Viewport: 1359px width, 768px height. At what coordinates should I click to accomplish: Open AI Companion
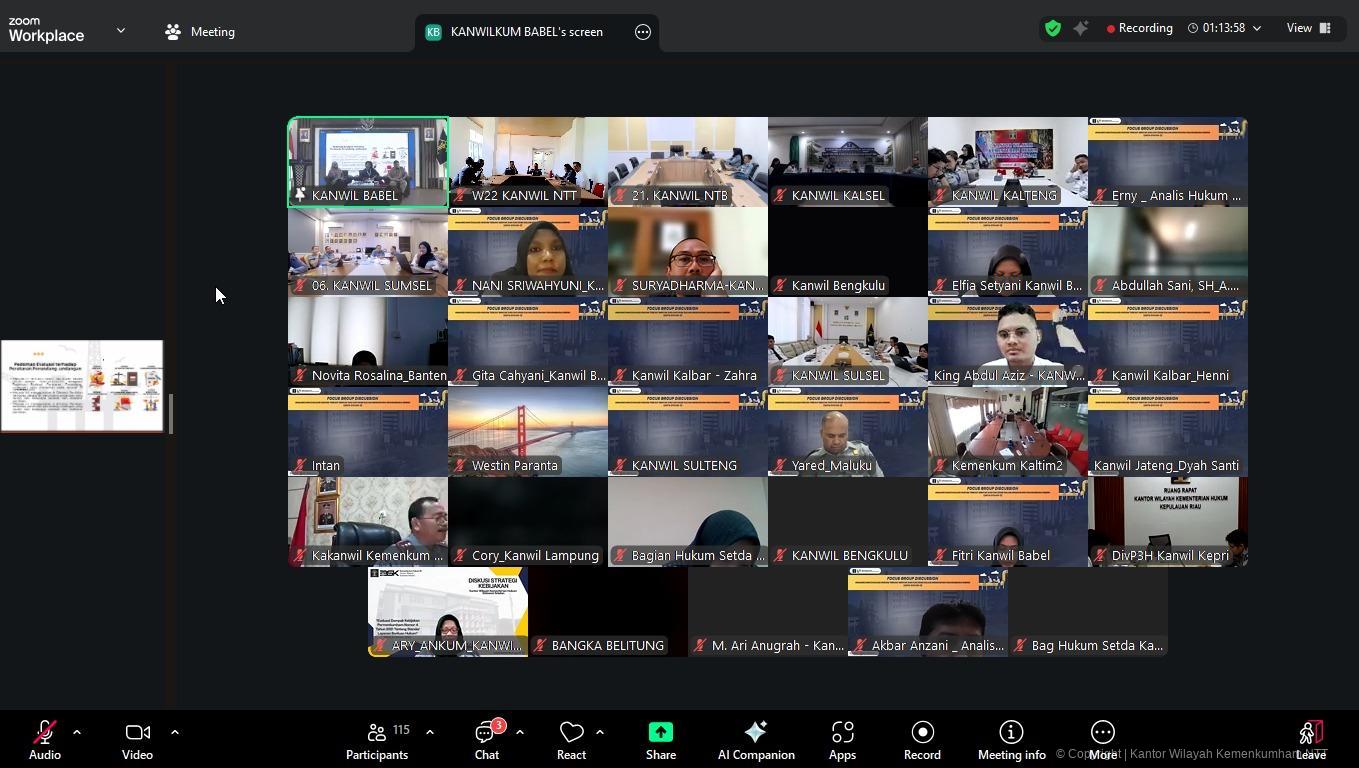[x=756, y=741]
